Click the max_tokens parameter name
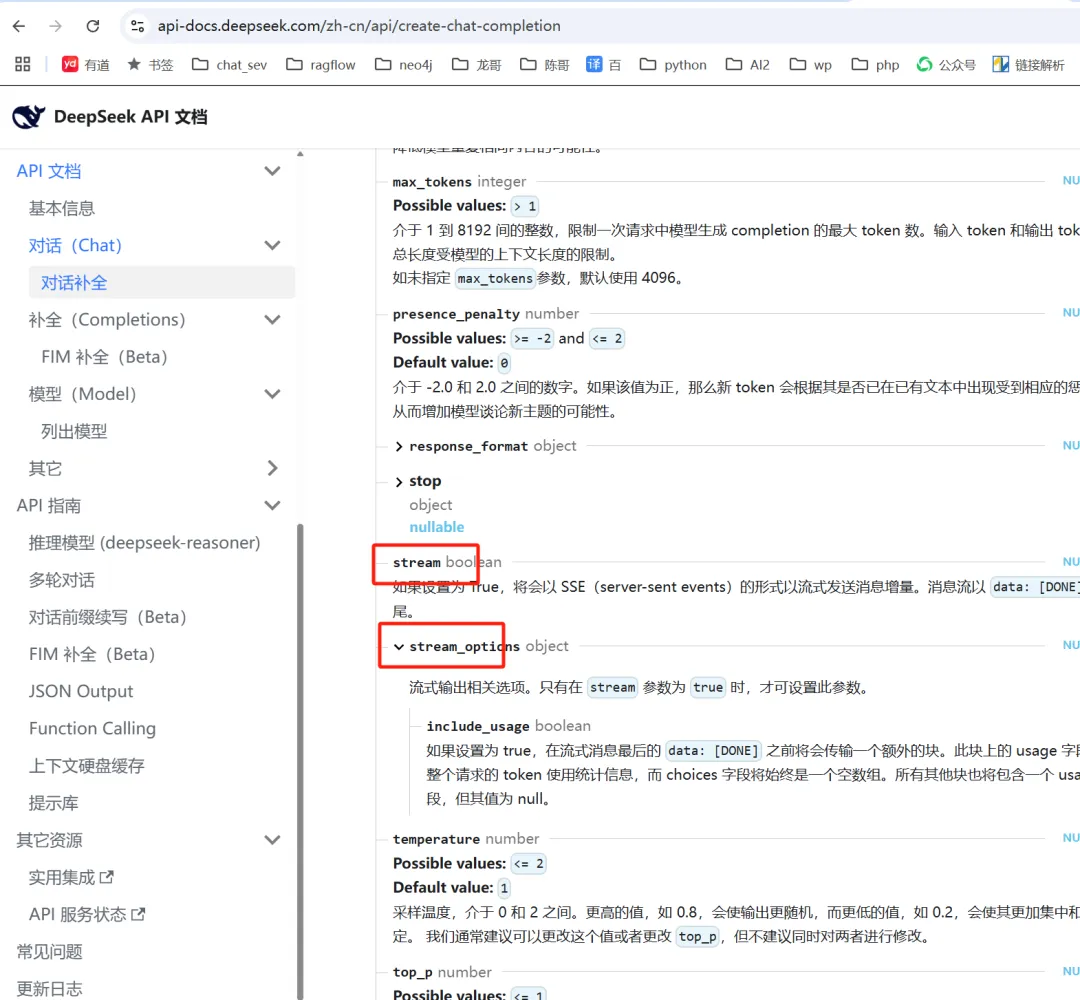Viewport: 1080px width, 1000px height. click(x=432, y=182)
